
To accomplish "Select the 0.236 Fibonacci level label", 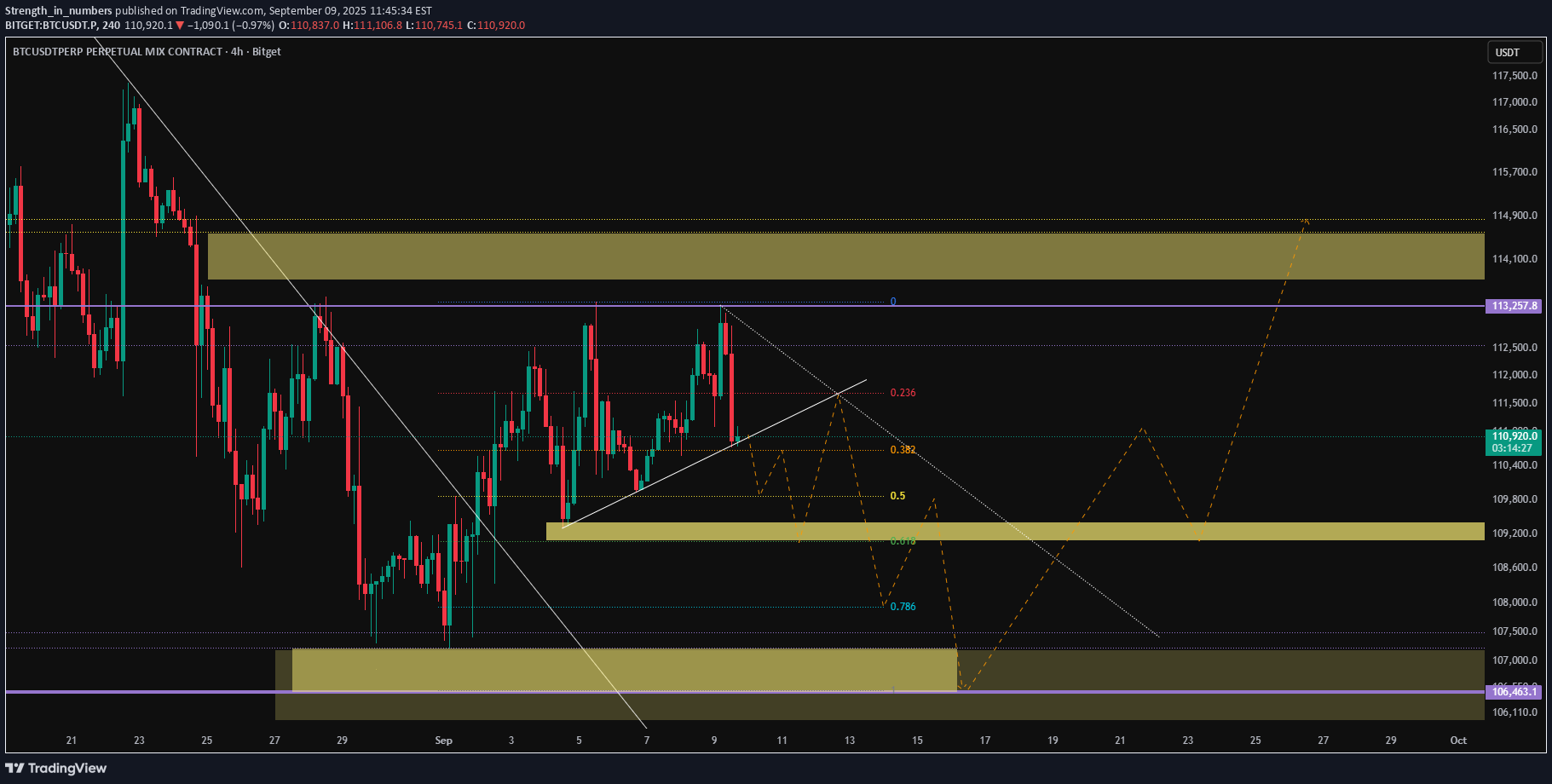I will tap(903, 393).
